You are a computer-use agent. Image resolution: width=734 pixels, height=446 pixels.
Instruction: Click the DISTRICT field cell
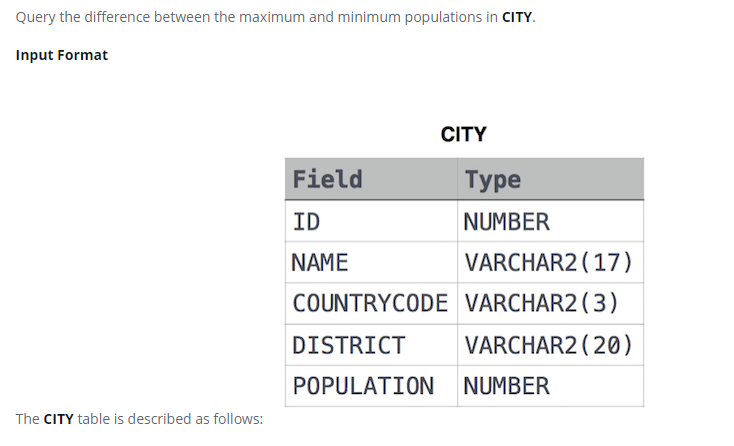point(371,345)
